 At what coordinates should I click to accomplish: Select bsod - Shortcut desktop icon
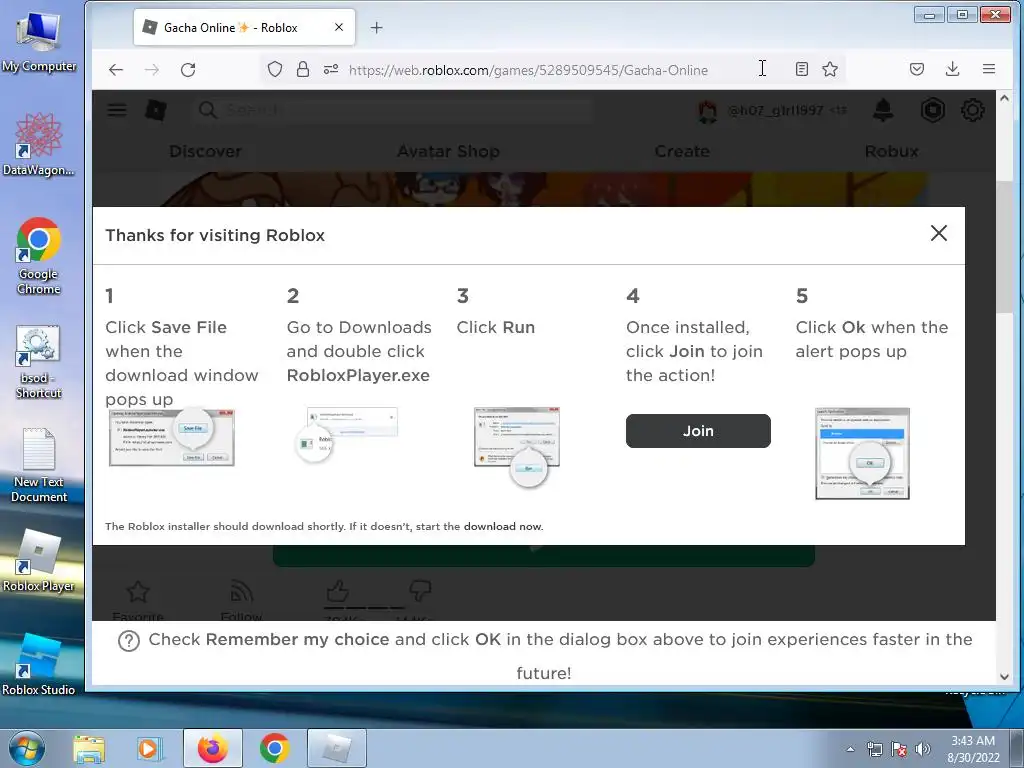point(39,362)
